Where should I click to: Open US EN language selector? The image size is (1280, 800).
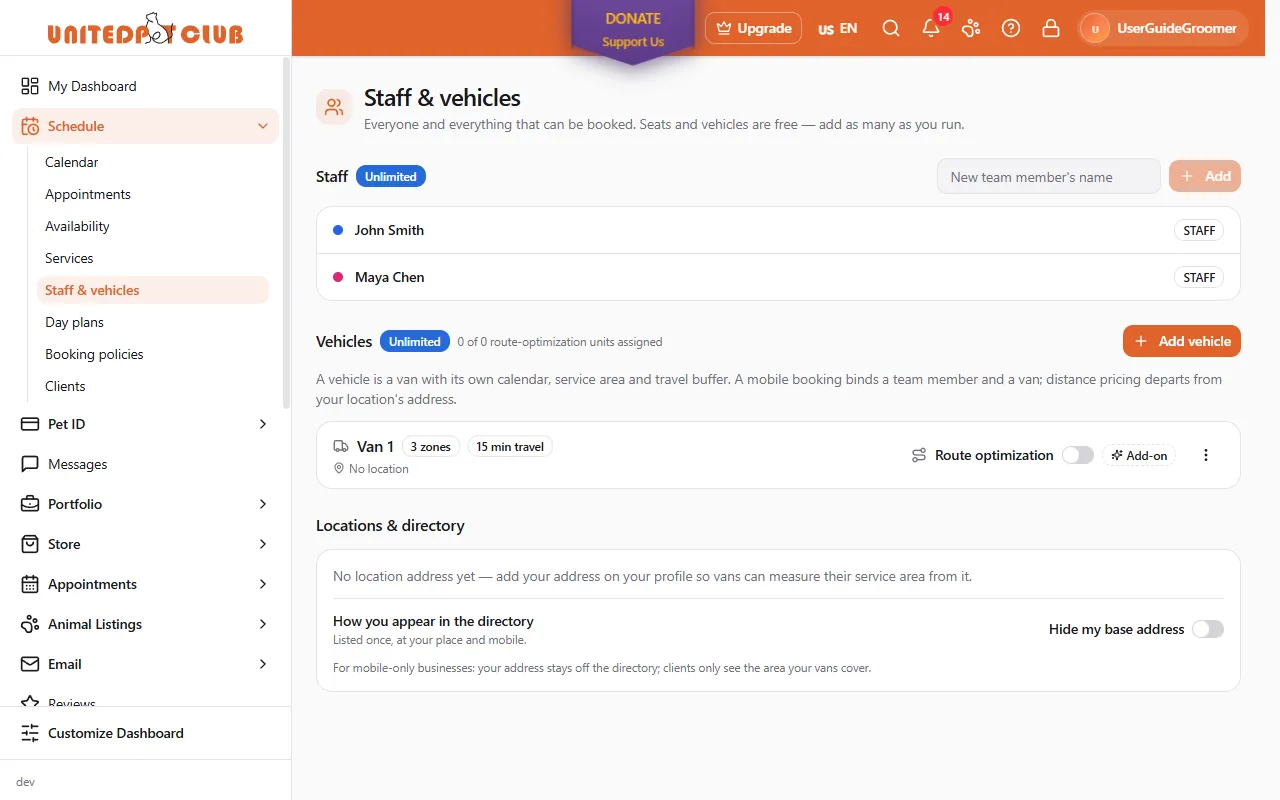click(x=838, y=28)
